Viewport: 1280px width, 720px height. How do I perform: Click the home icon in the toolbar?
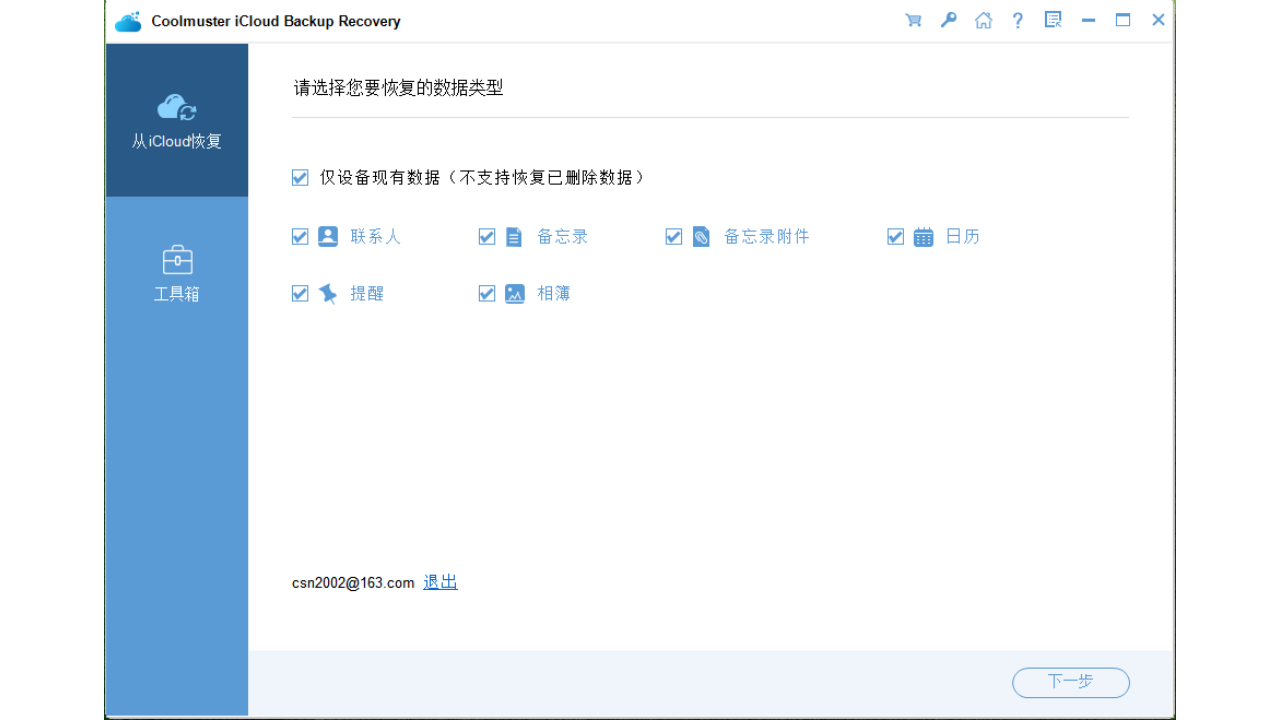(x=983, y=19)
